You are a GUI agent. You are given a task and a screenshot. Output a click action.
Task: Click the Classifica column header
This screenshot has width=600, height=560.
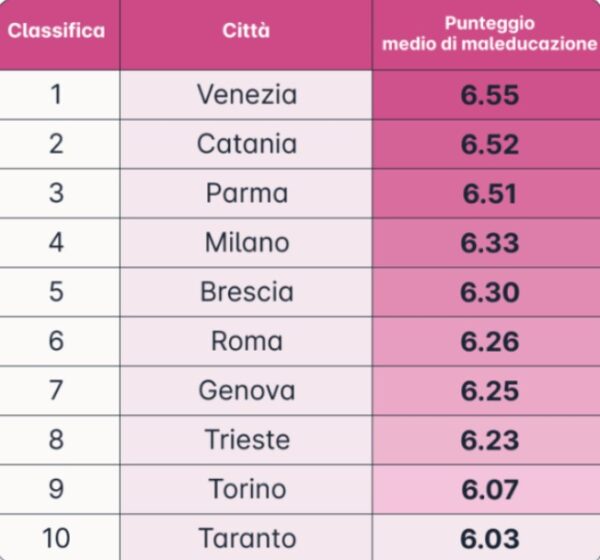pyautogui.click(x=56, y=31)
